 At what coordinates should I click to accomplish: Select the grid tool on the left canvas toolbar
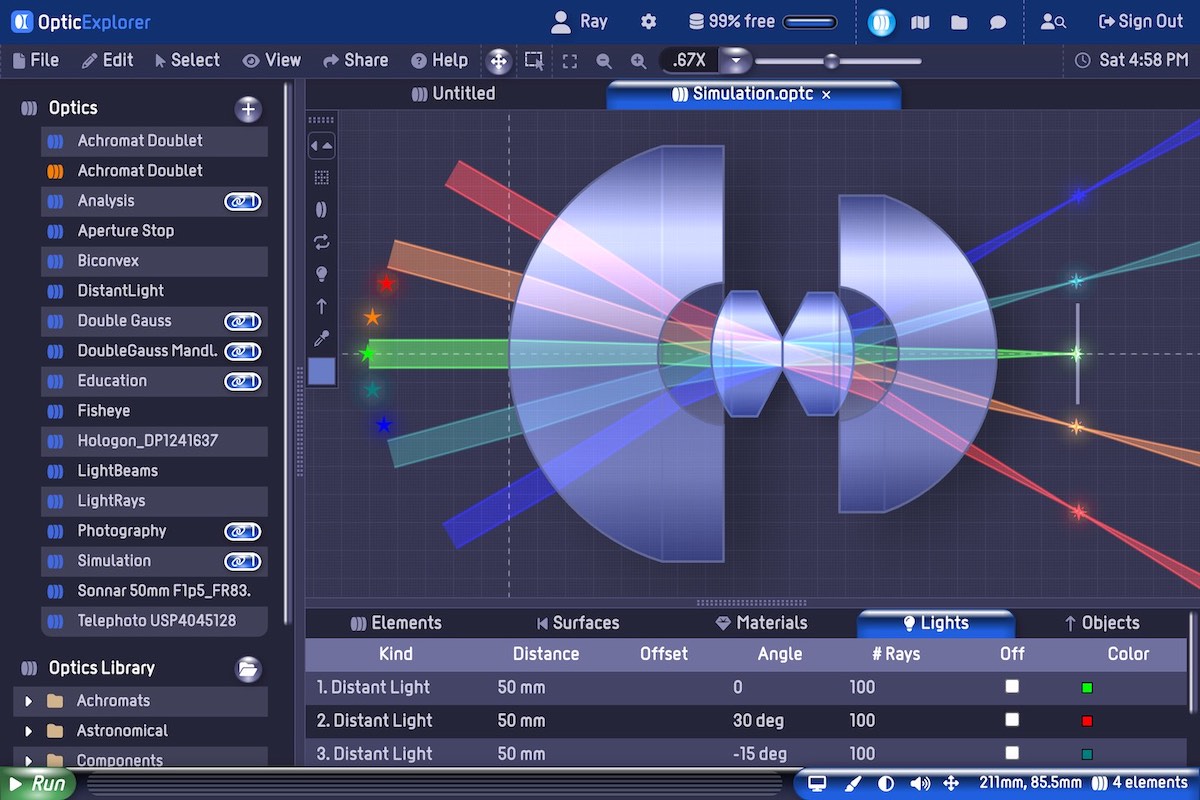[x=322, y=177]
